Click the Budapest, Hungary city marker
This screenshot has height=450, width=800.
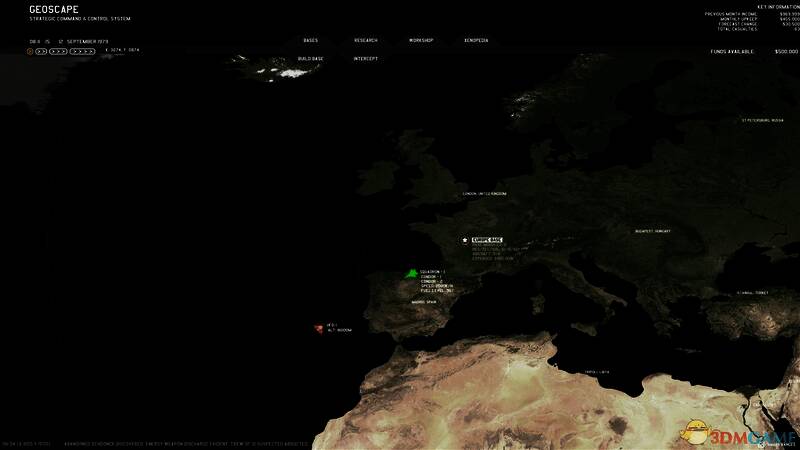[x=650, y=230]
